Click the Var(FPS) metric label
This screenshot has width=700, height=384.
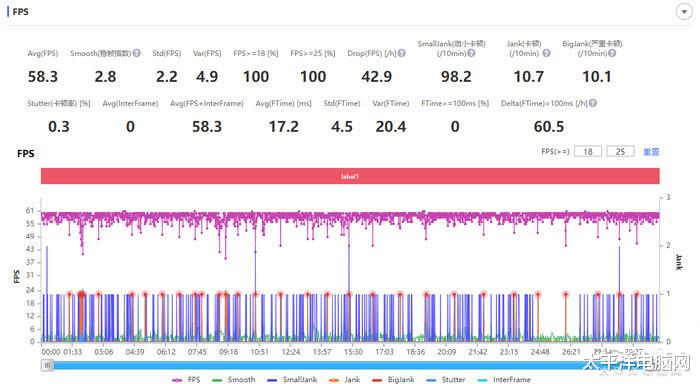click(207, 53)
